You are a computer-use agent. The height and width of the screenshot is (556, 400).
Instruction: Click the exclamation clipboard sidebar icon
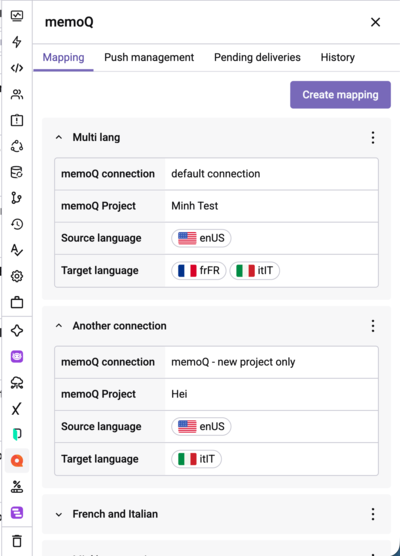17,120
